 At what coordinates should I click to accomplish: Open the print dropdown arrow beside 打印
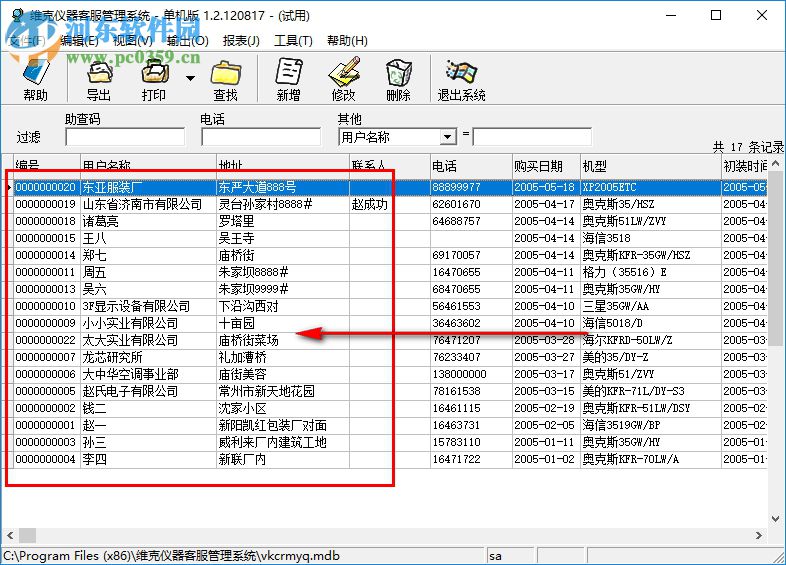[x=190, y=78]
